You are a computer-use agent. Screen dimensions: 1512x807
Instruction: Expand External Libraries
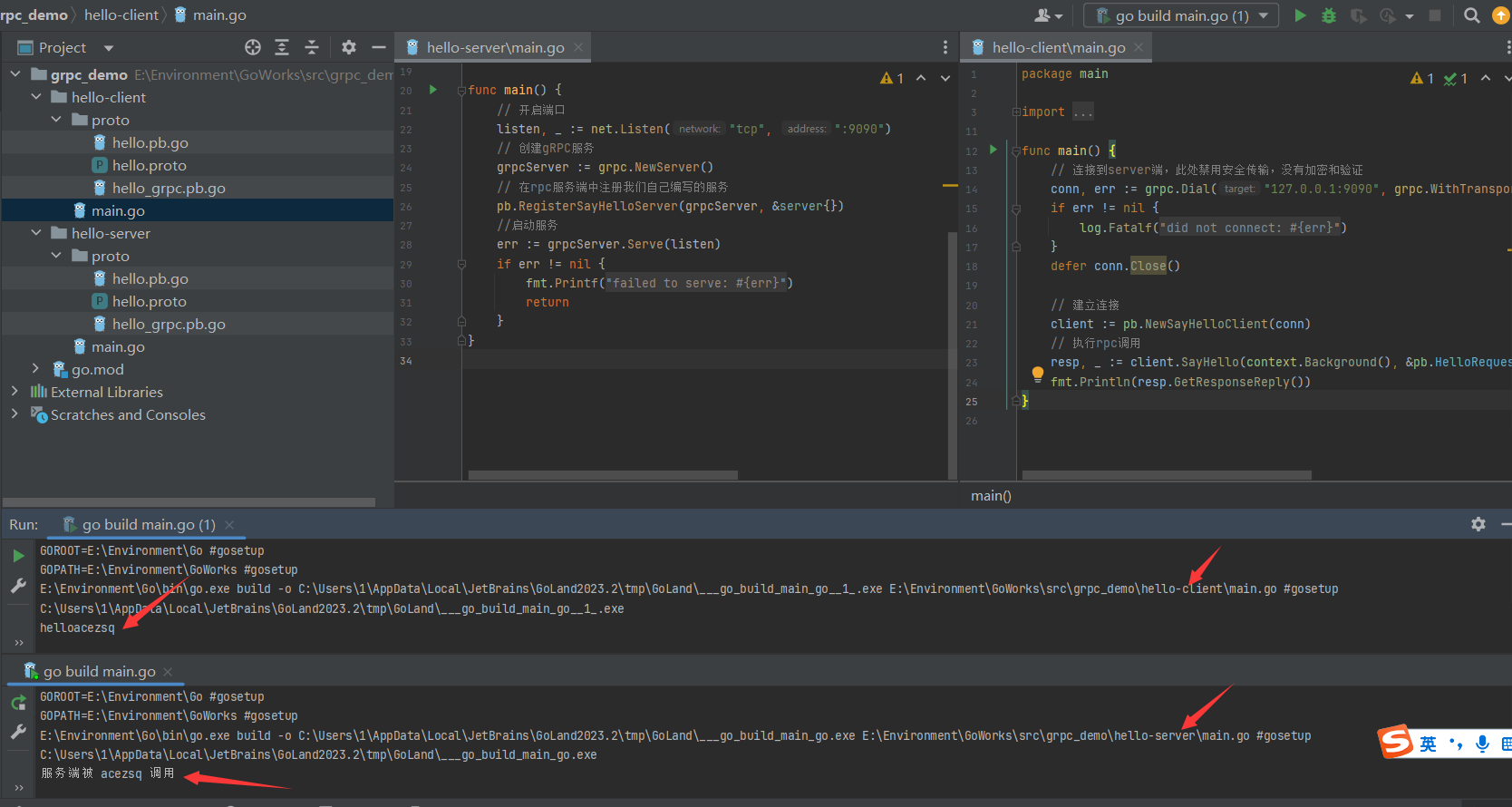15,392
